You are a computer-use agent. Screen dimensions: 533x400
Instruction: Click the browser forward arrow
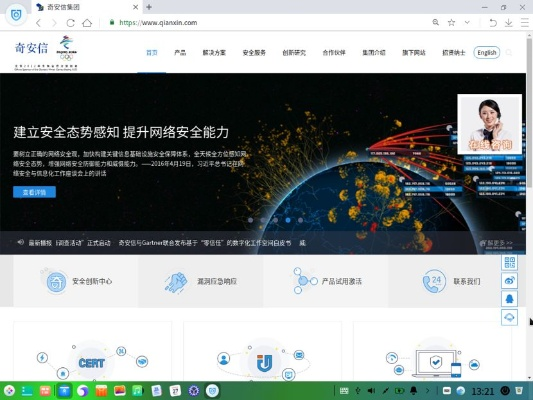[54, 23]
